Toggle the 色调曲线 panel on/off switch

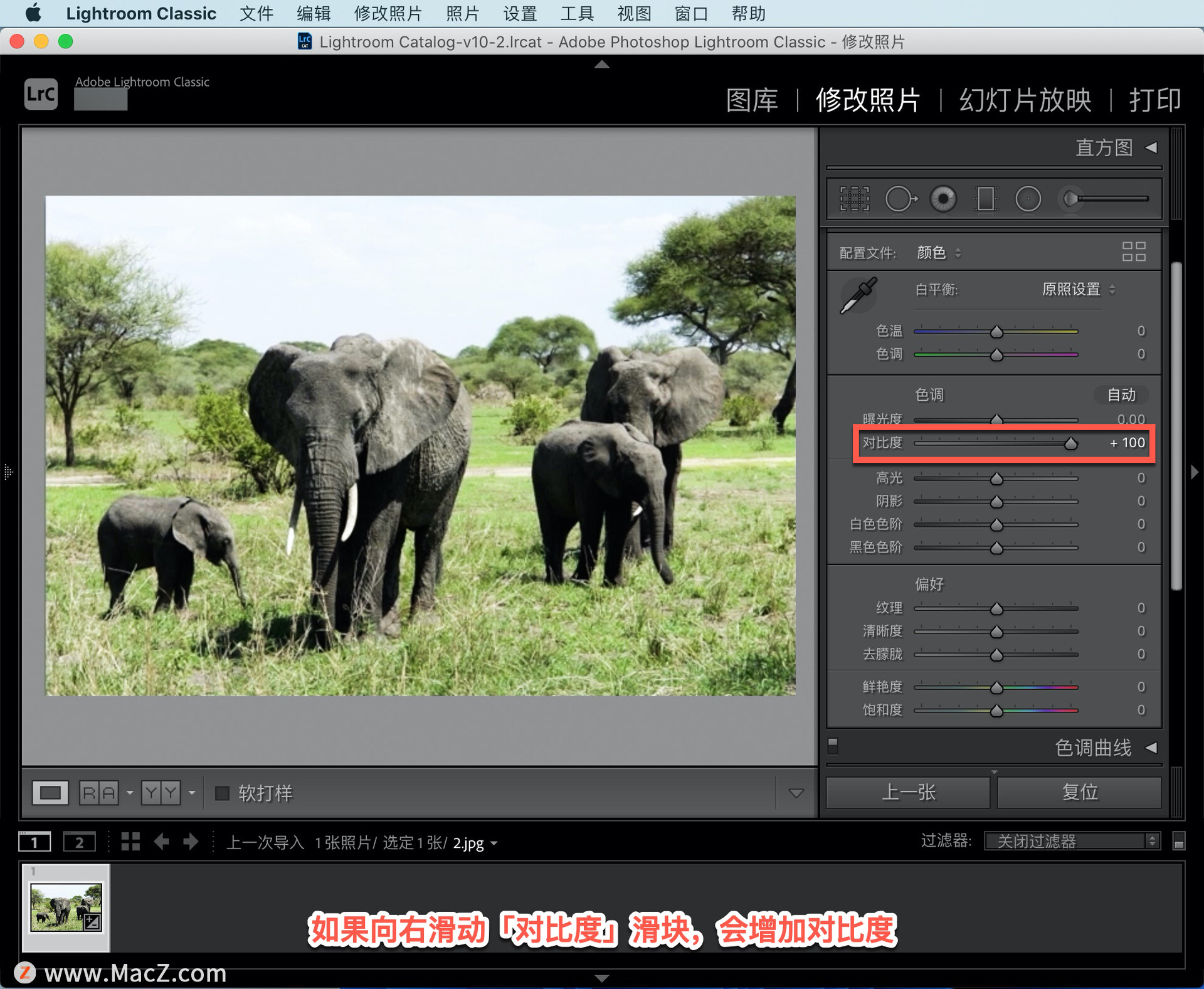(x=833, y=744)
